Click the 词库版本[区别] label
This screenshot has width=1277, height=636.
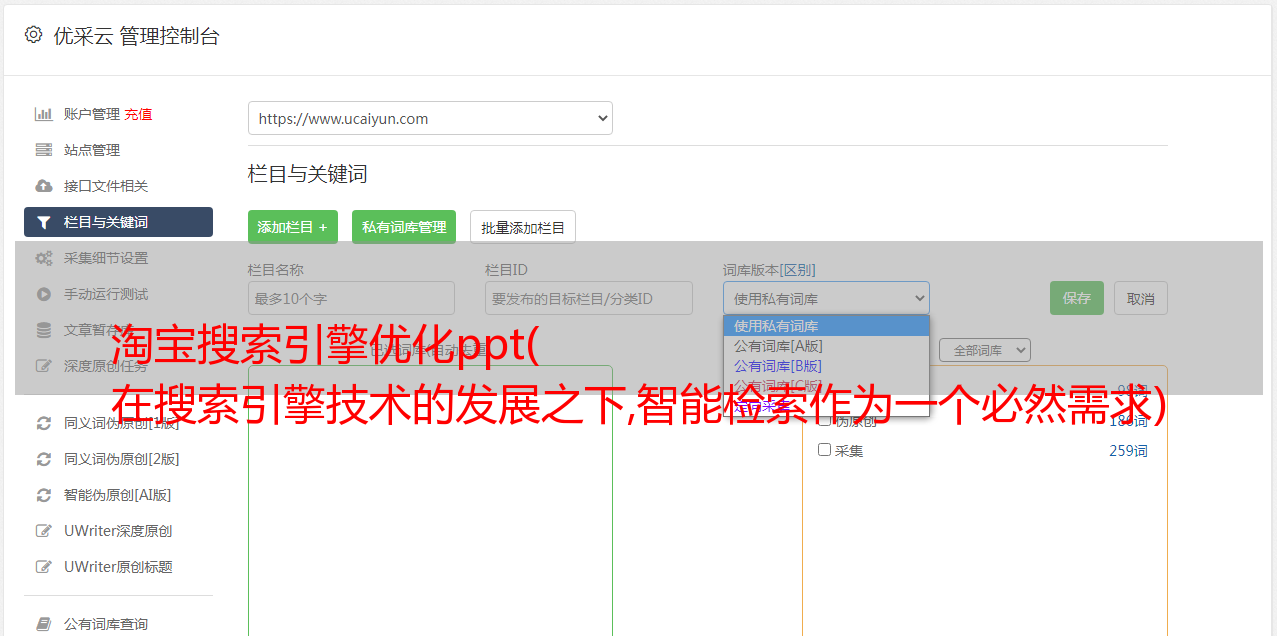769,270
